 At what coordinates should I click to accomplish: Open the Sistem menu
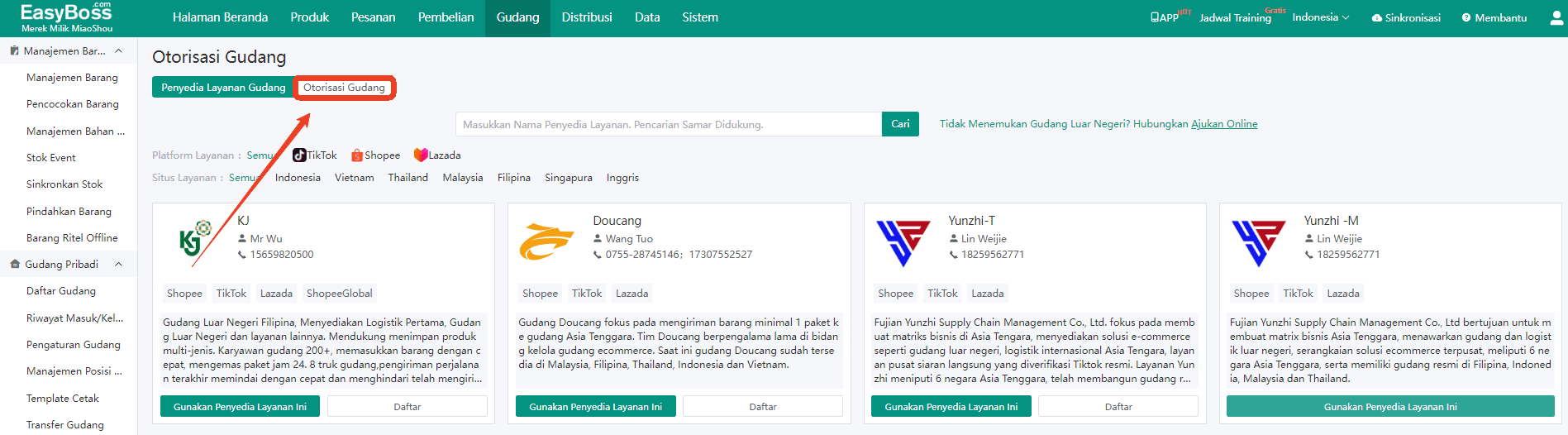(700, 17)
